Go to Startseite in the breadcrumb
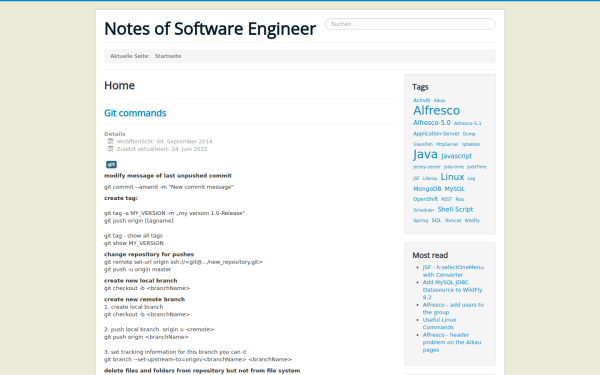This screenshot has height=375, width=600. (168, 56)
